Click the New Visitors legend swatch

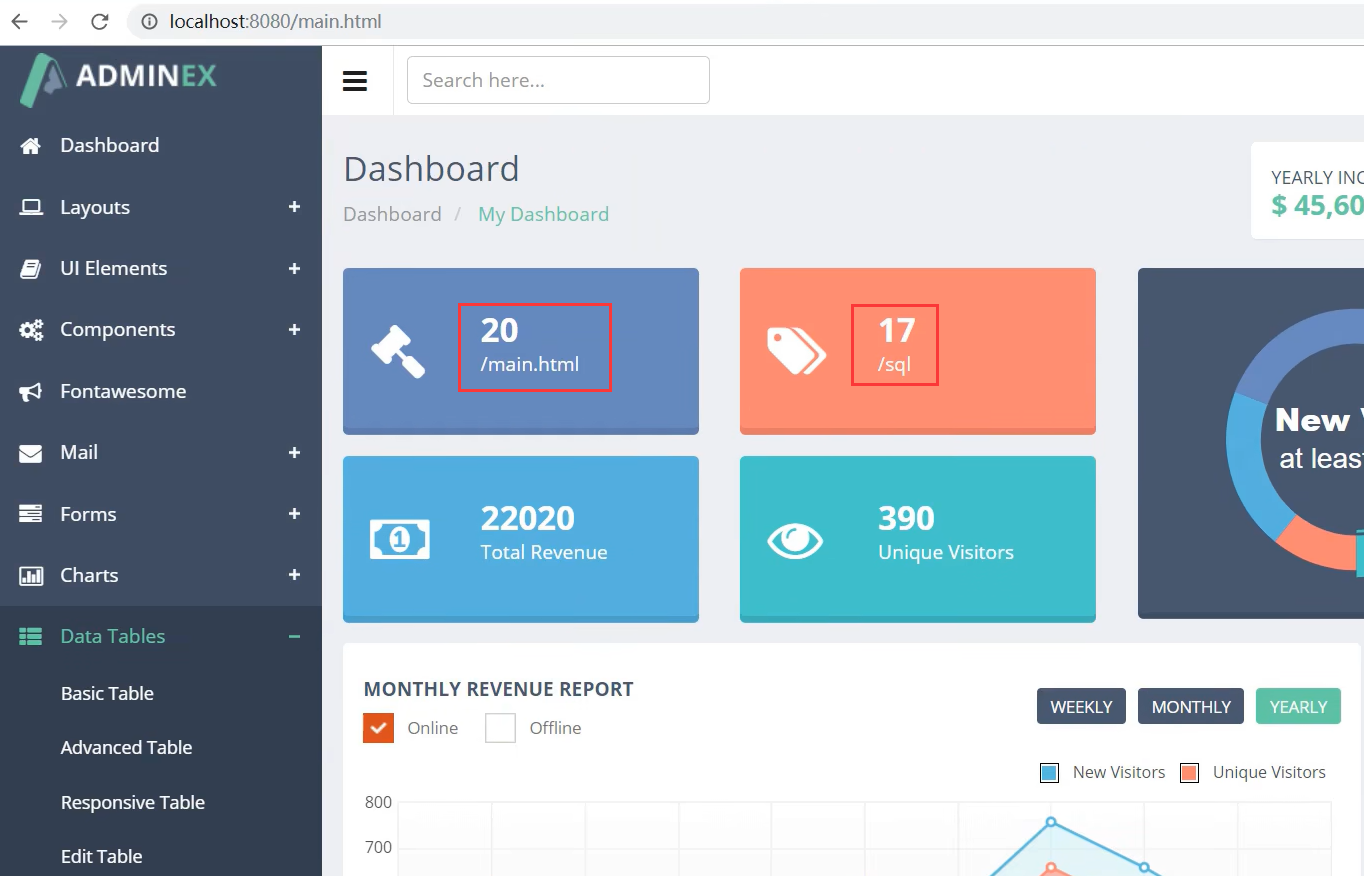(x=1049, y=773)
